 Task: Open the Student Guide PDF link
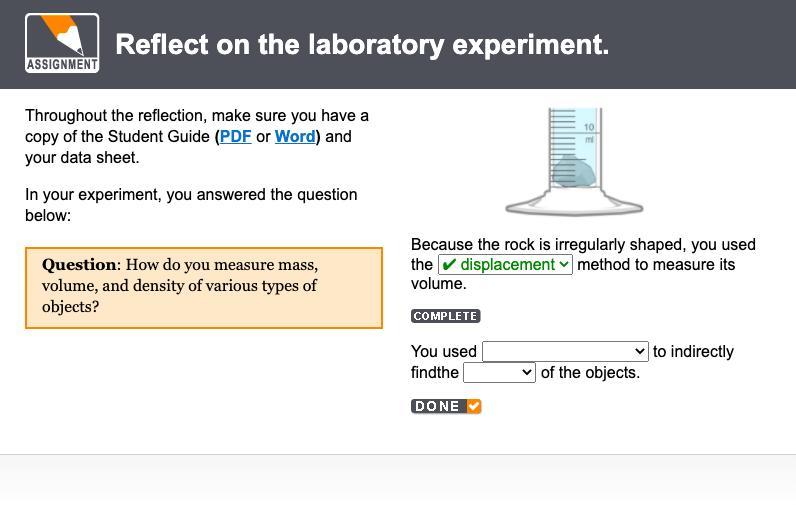(235, 137)
